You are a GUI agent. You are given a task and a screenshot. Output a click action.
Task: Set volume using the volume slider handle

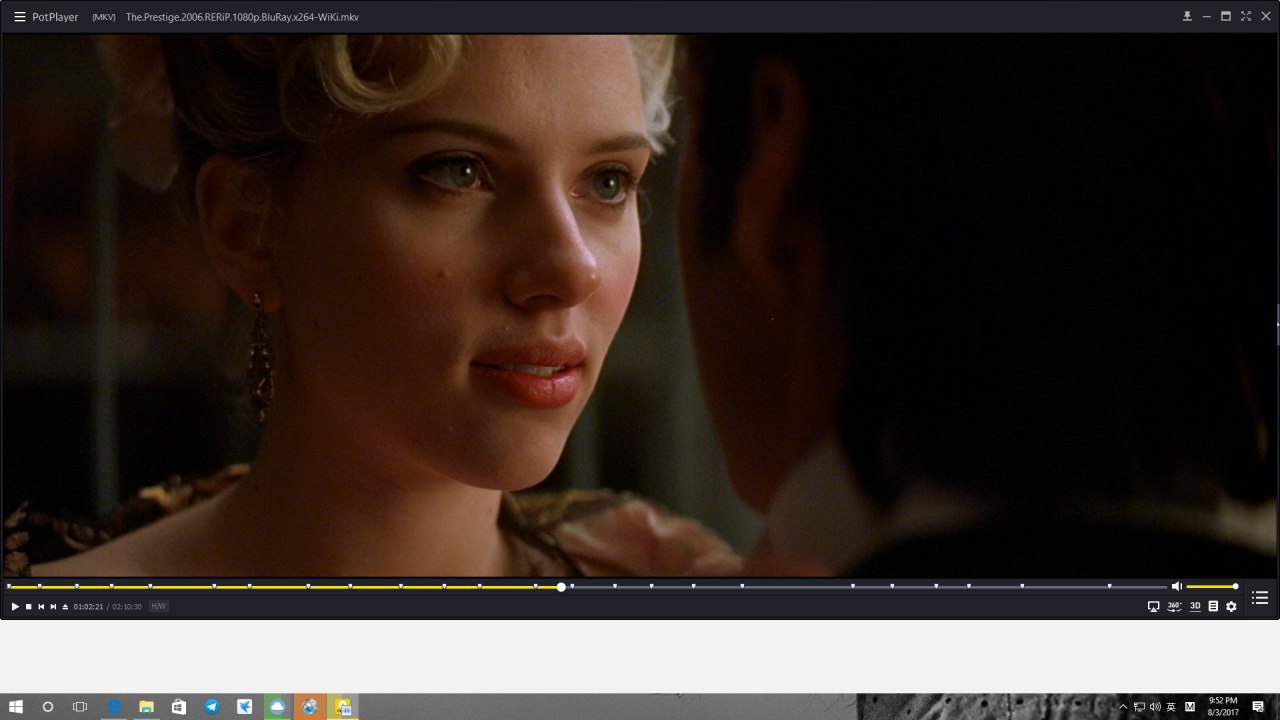tap(1235, 587)
